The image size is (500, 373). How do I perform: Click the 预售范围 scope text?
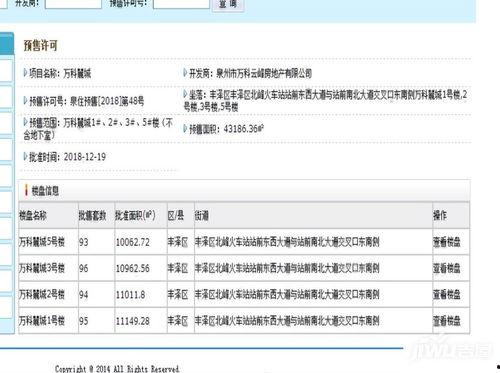coord(98,129)
